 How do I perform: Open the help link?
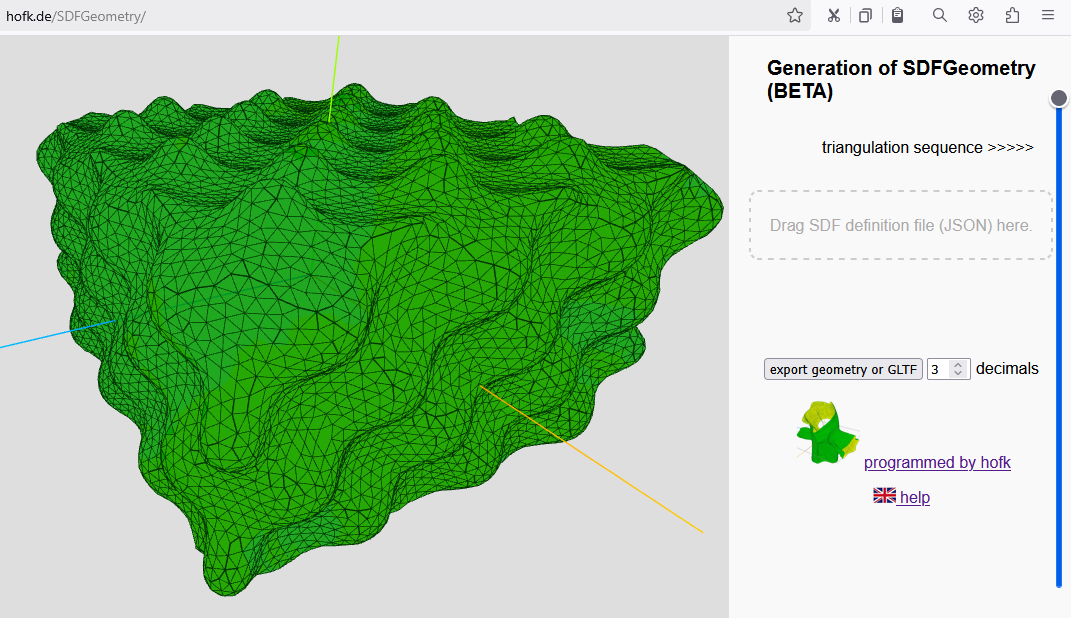[x=915, y=497]
